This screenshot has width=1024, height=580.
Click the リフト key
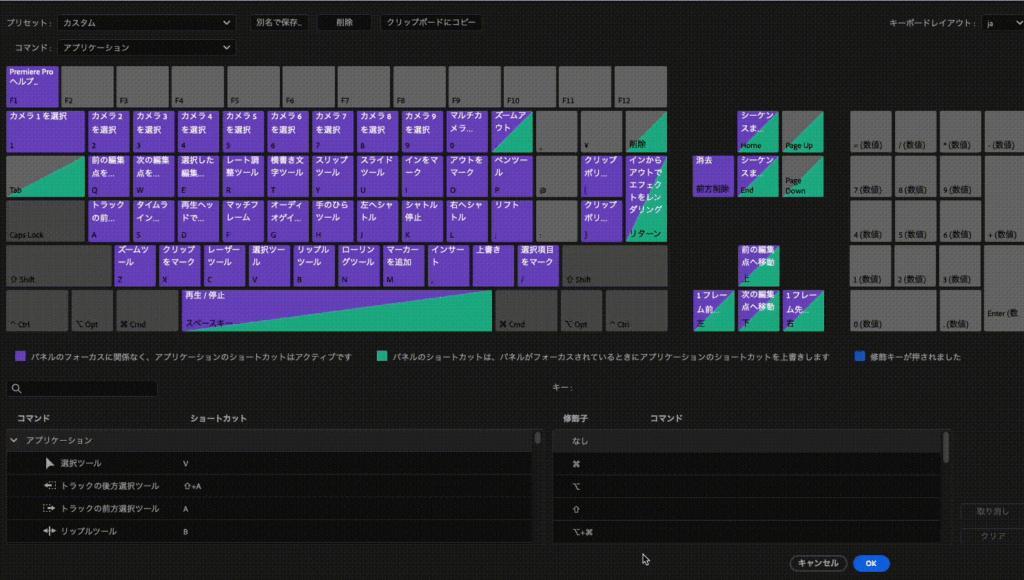[x=512, y=221]
